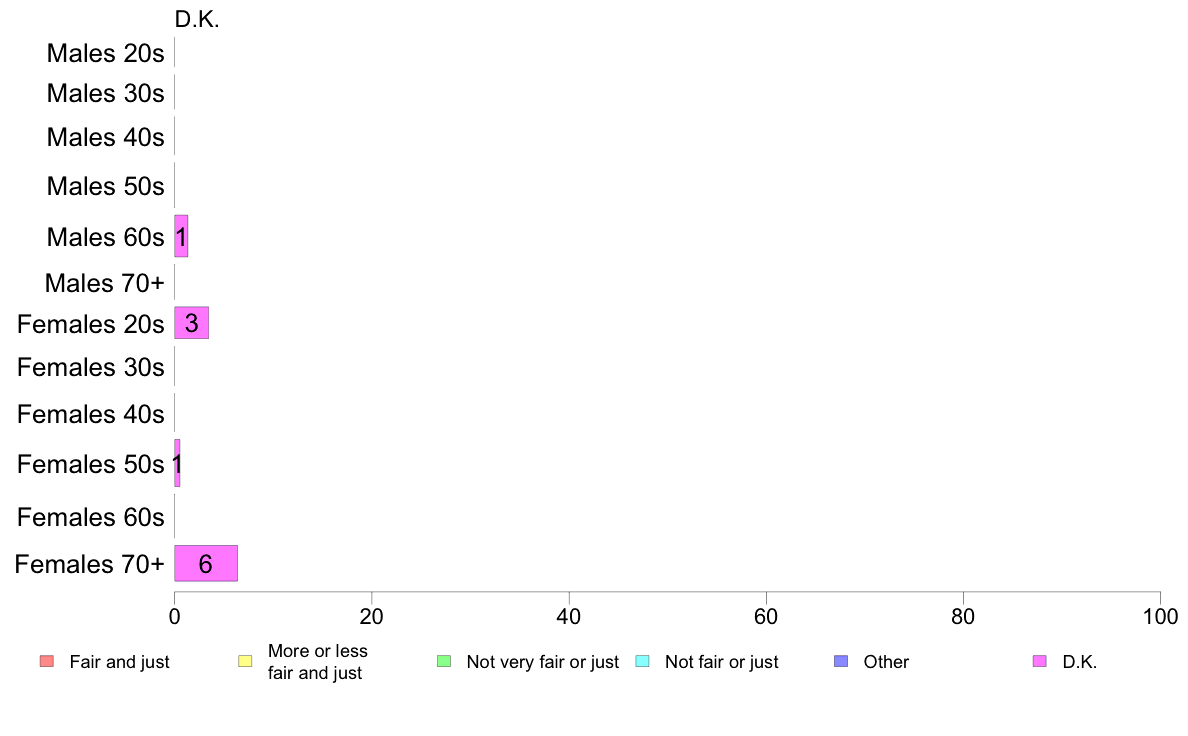The width and height of the screenshot is (1188, 736).
Task: Select the Females 20s bar showing 3
Action: pyautogui.click(x=192, y=323)
